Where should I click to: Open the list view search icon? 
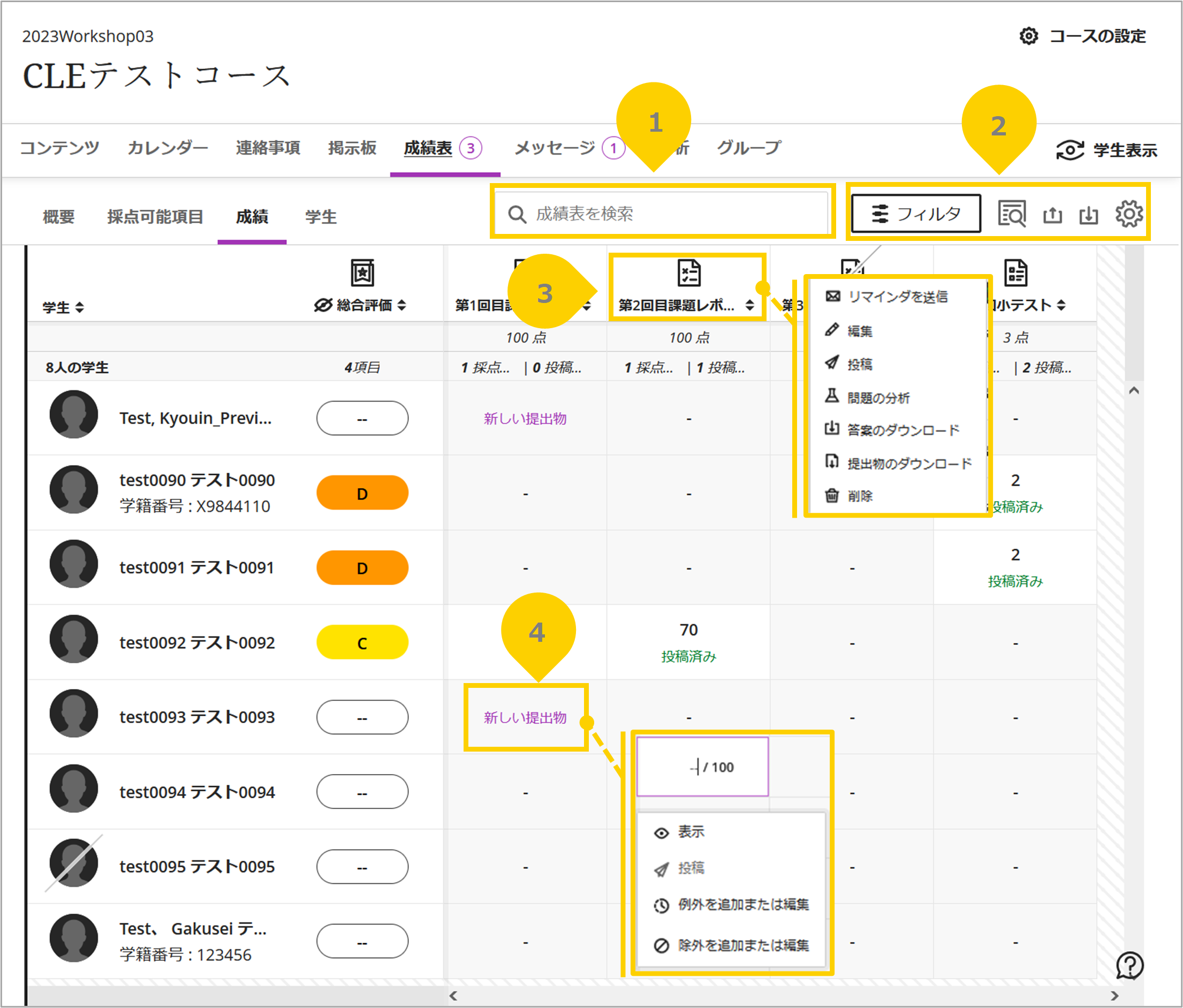[1012, 214]
